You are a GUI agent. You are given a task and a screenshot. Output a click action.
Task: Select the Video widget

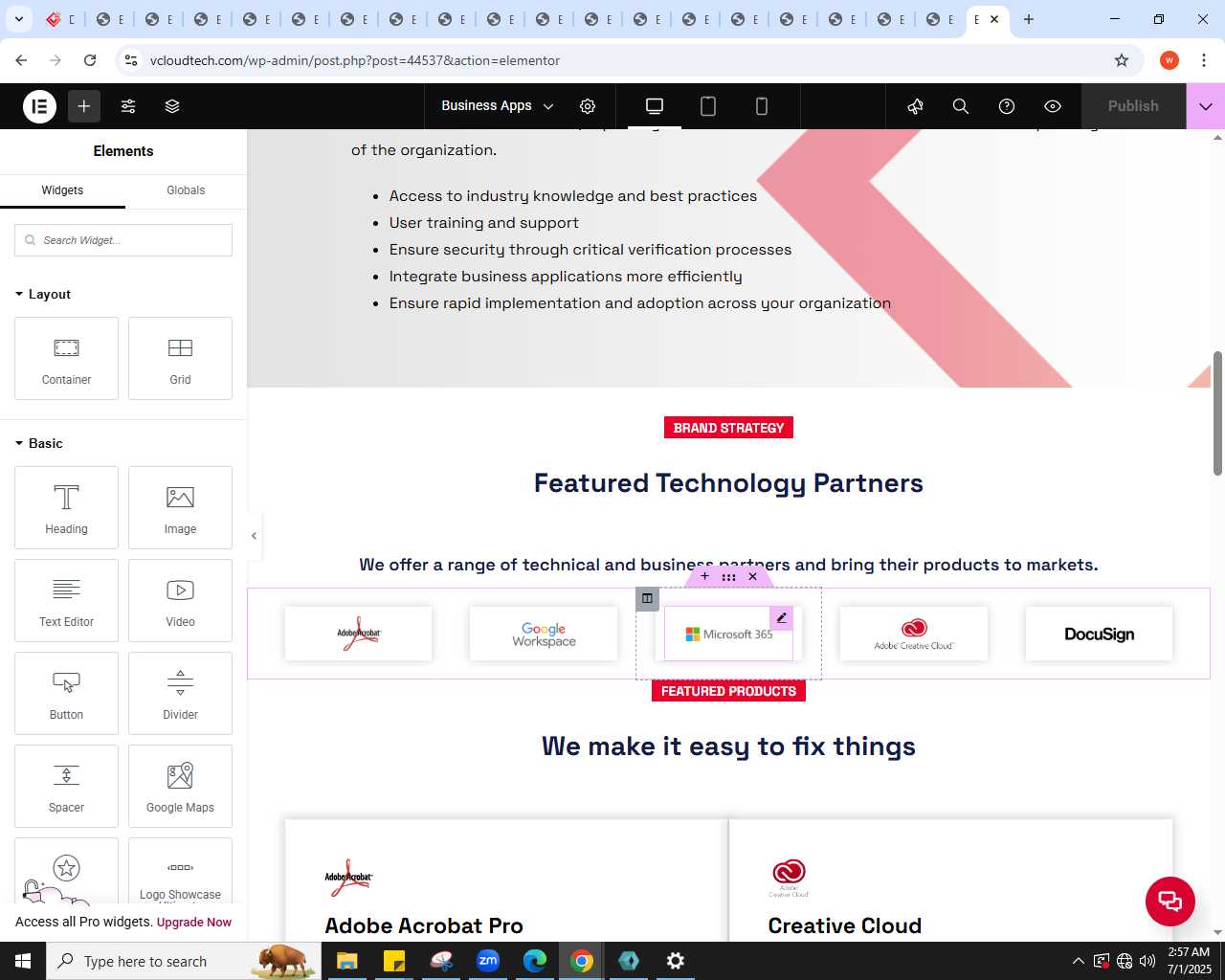(180, 600)
